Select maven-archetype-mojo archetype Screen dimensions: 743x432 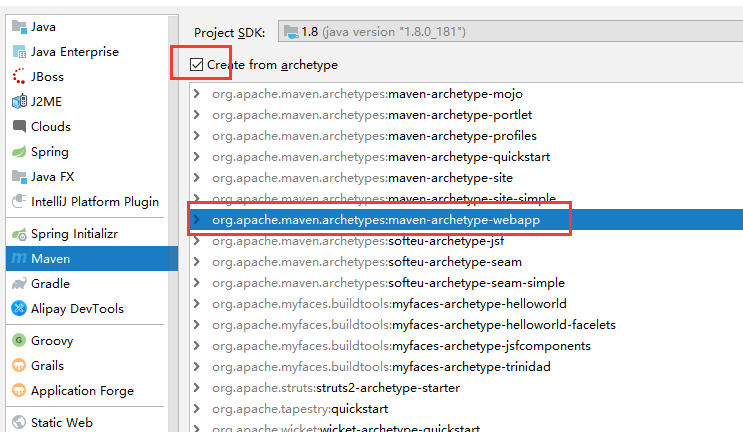click(x=367, y=94)
